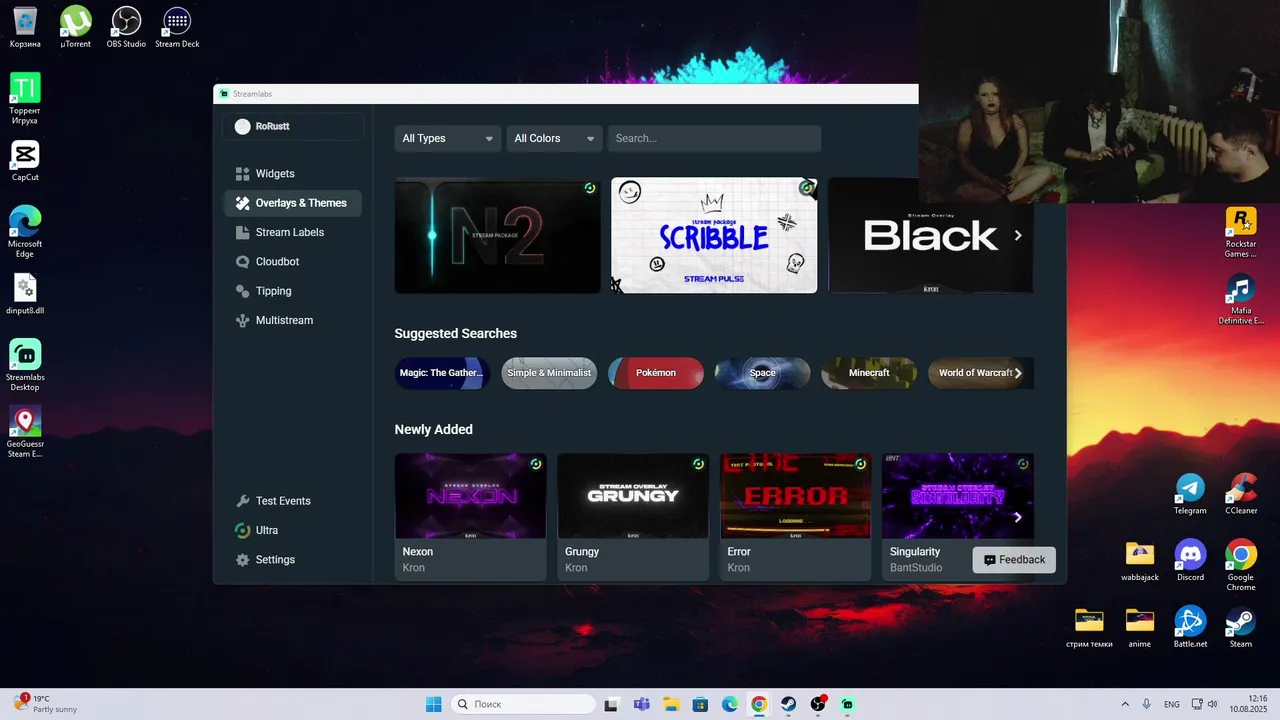The width and height of the screenshot is (1280, 720).
Task: Click the Ultra badge on Nexon card
Action: (x=536, y=464)
